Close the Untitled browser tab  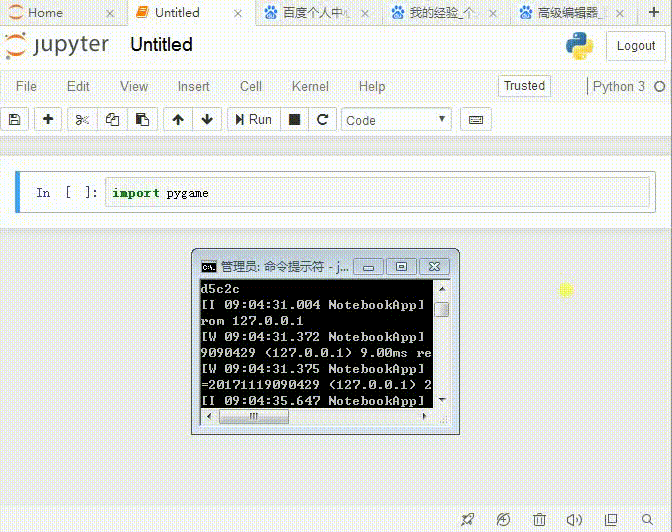pyautogui.click(x=237, y=14)
